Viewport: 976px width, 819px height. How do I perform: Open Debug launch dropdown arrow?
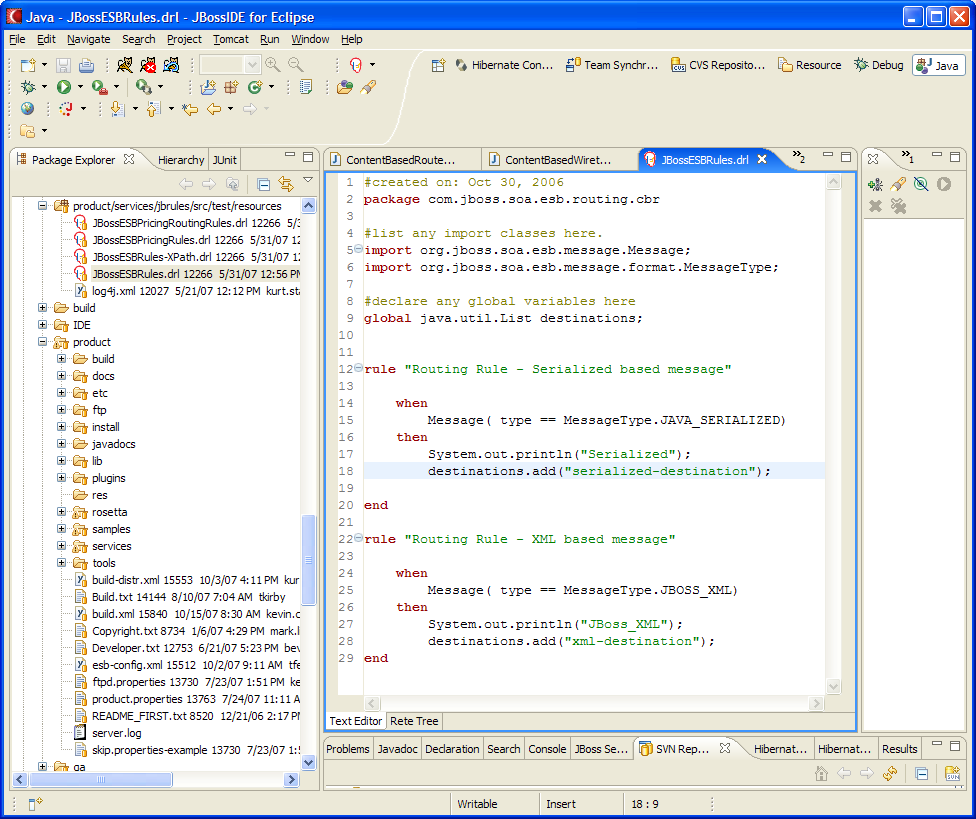pos(44,87)
